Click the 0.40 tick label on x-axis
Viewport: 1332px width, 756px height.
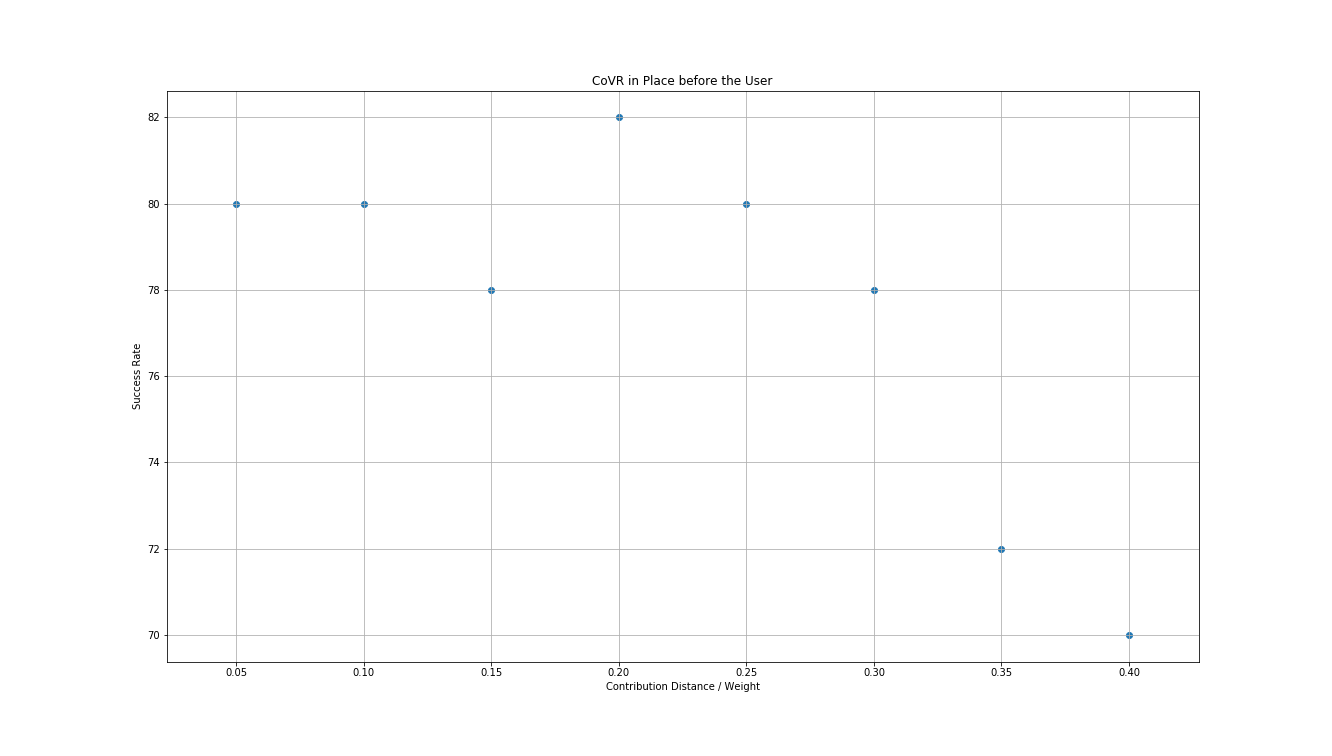coord(1129,673)
